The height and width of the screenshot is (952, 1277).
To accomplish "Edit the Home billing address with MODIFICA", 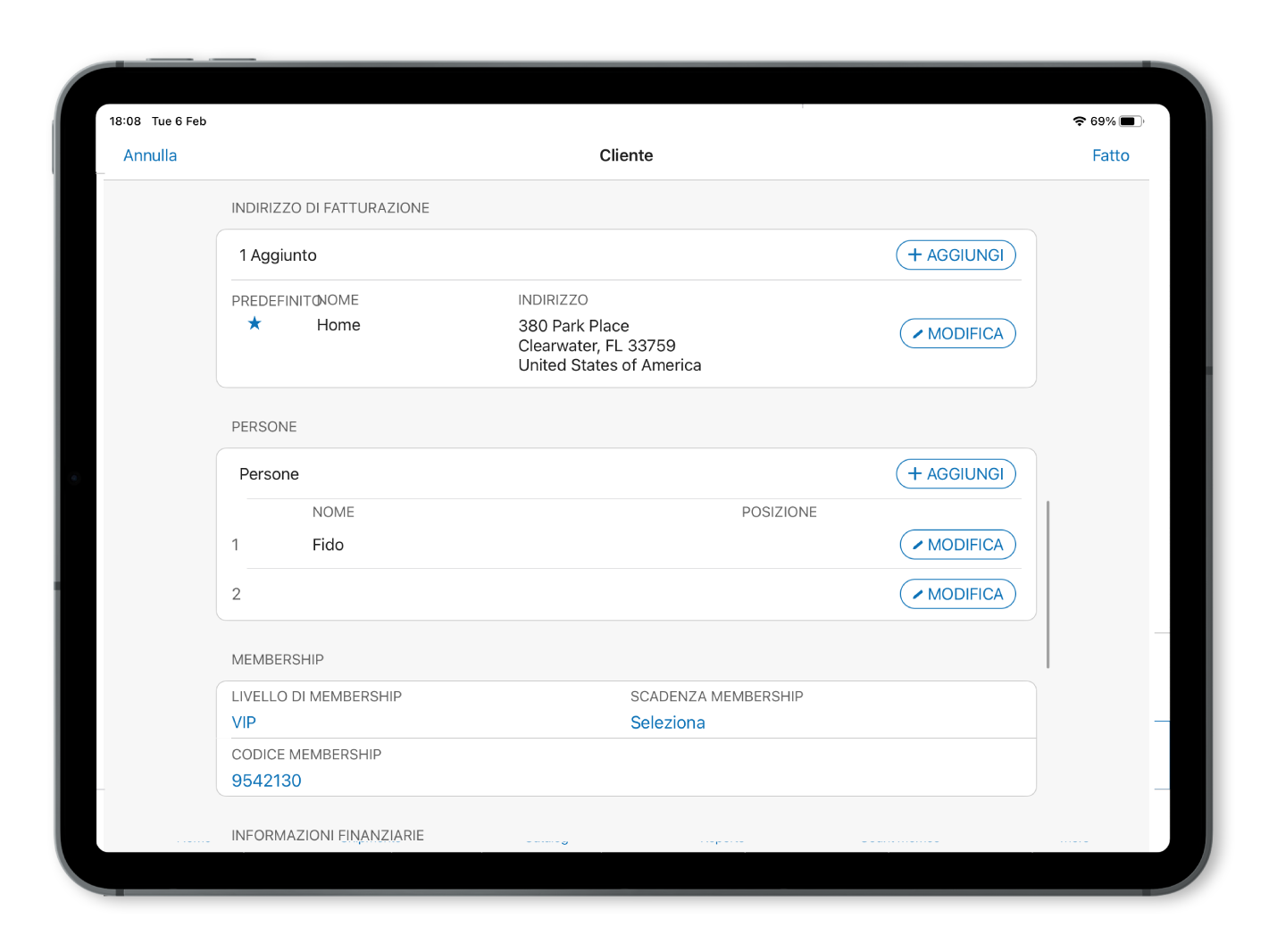I will [957, 334].
